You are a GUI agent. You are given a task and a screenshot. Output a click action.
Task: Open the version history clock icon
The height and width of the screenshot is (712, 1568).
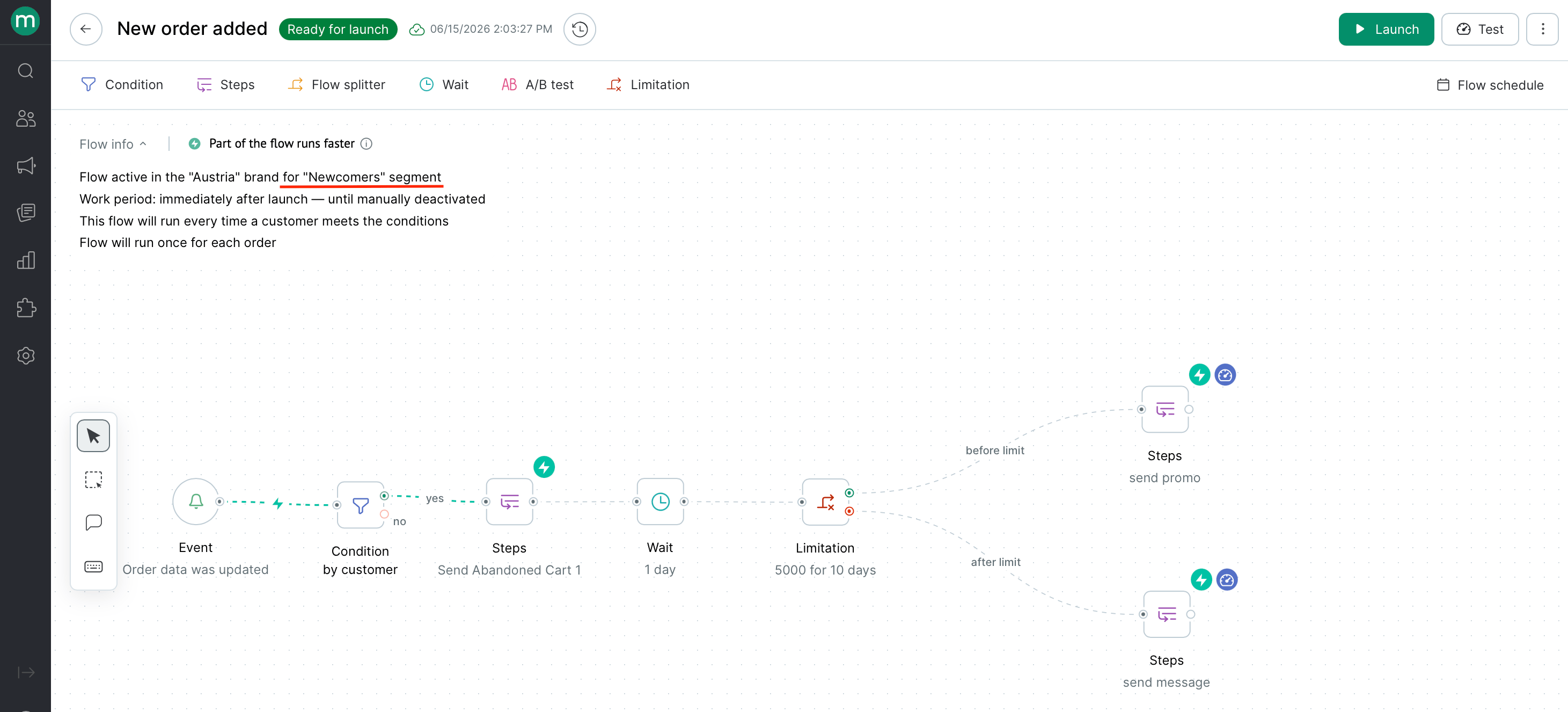pos(580,29)
